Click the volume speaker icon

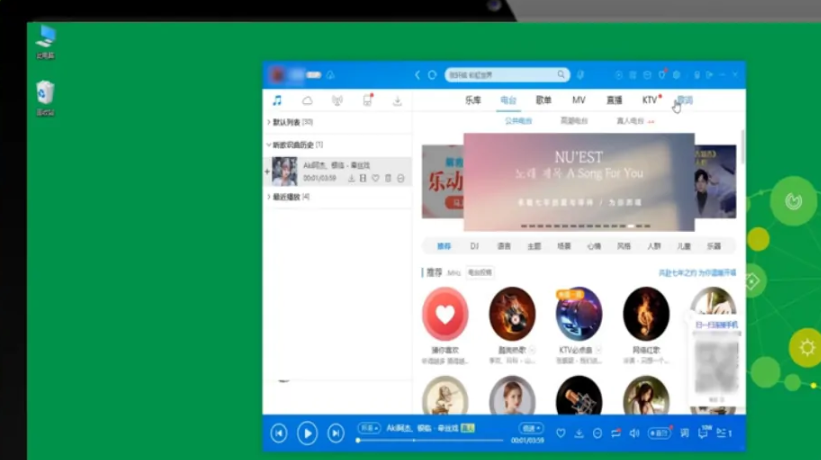(635, 433)
